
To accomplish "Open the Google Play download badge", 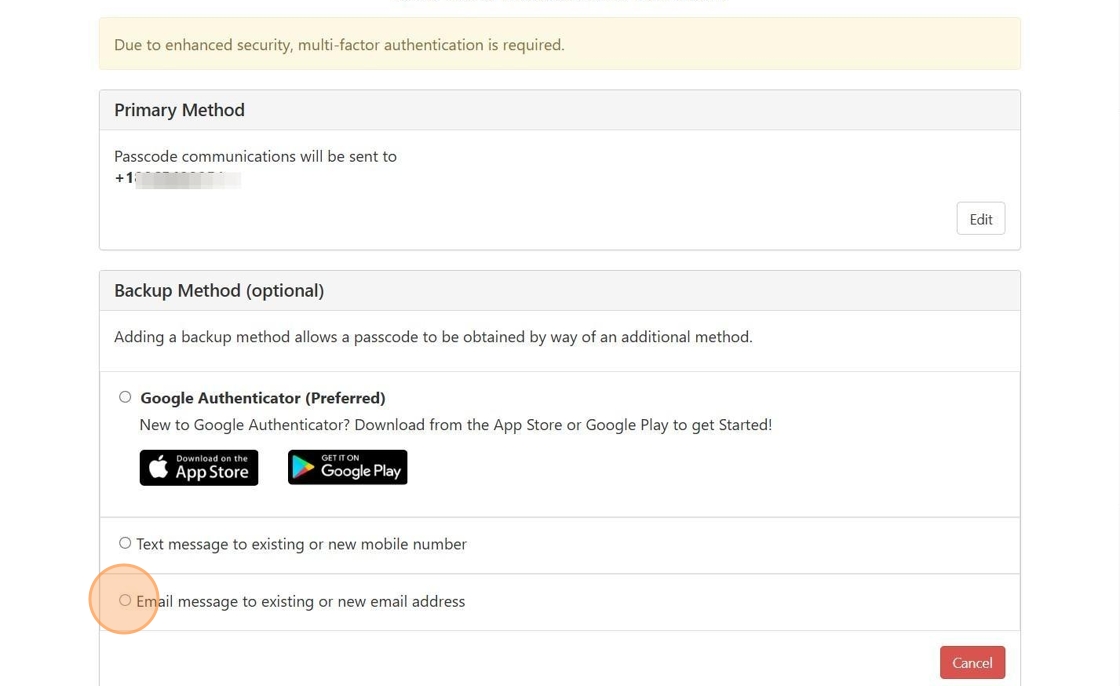I will (347, 467).
